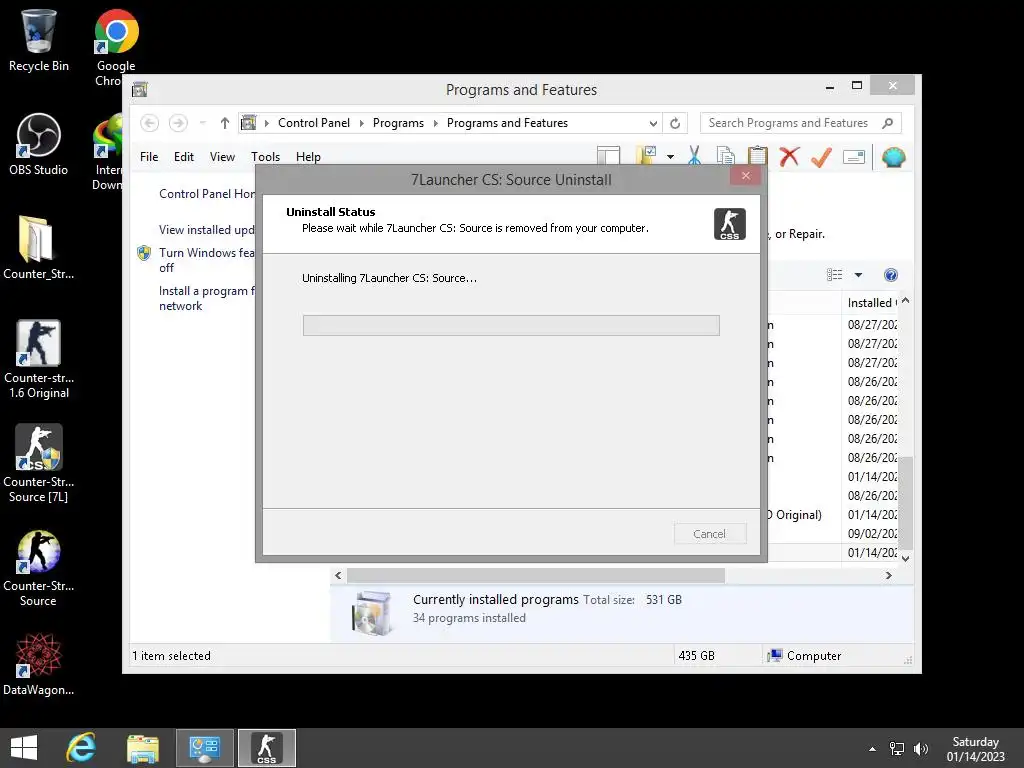The height and width of the screenshot is (768, 1024).
Task: Click the 09/02 installed date cell
Action: tap(872, 534)
